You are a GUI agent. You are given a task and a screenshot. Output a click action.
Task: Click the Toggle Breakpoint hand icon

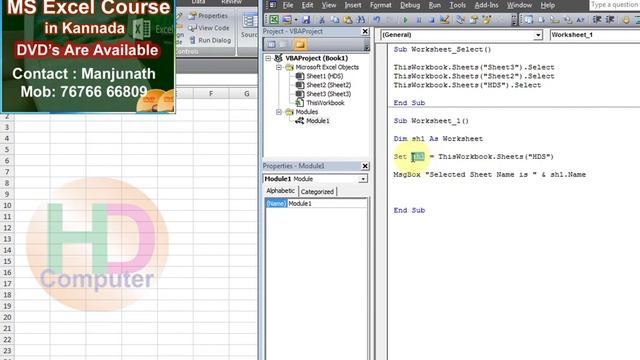[626, 20]
